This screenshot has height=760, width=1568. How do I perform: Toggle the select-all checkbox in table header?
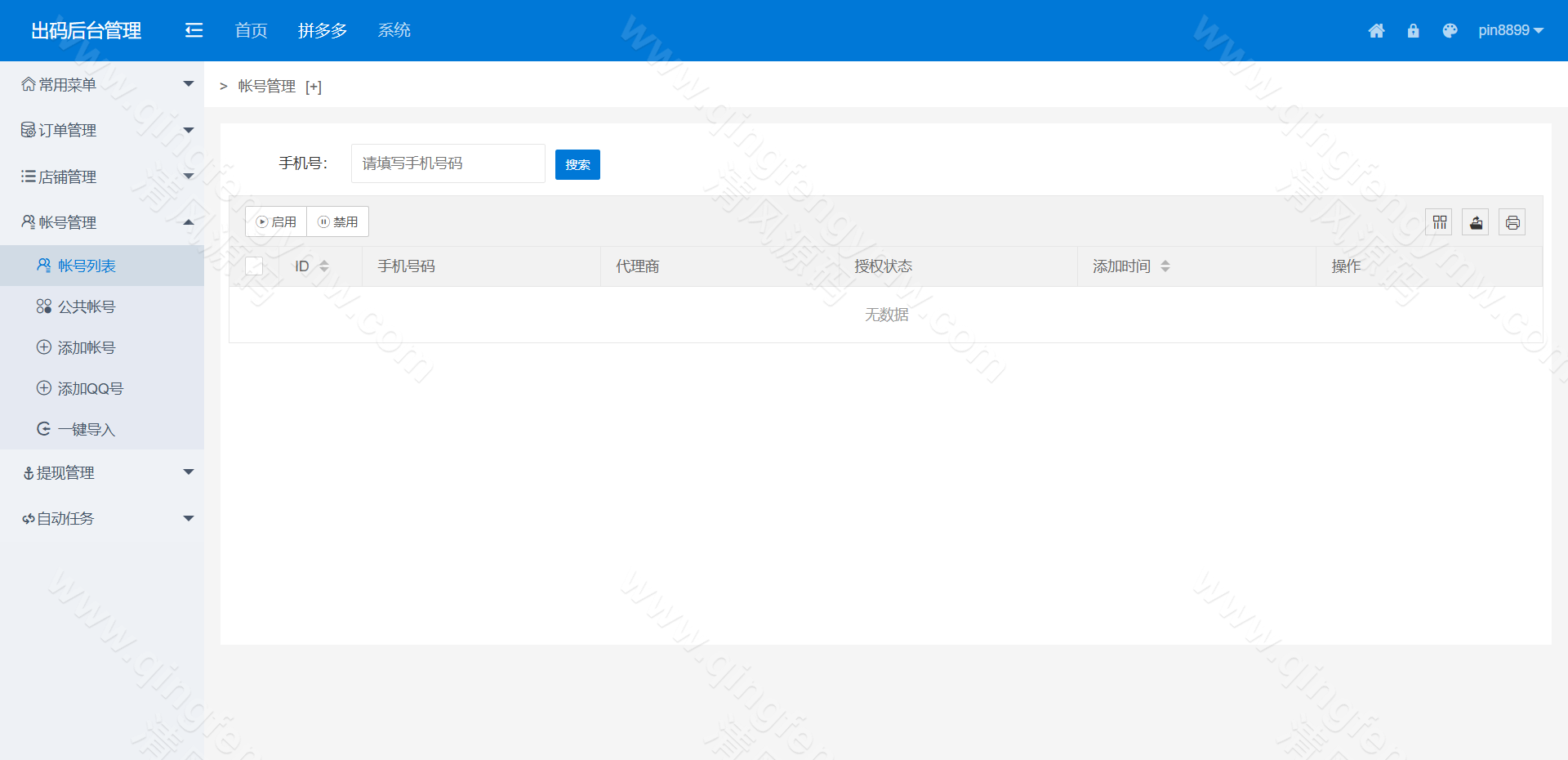(x=254, y=266)
